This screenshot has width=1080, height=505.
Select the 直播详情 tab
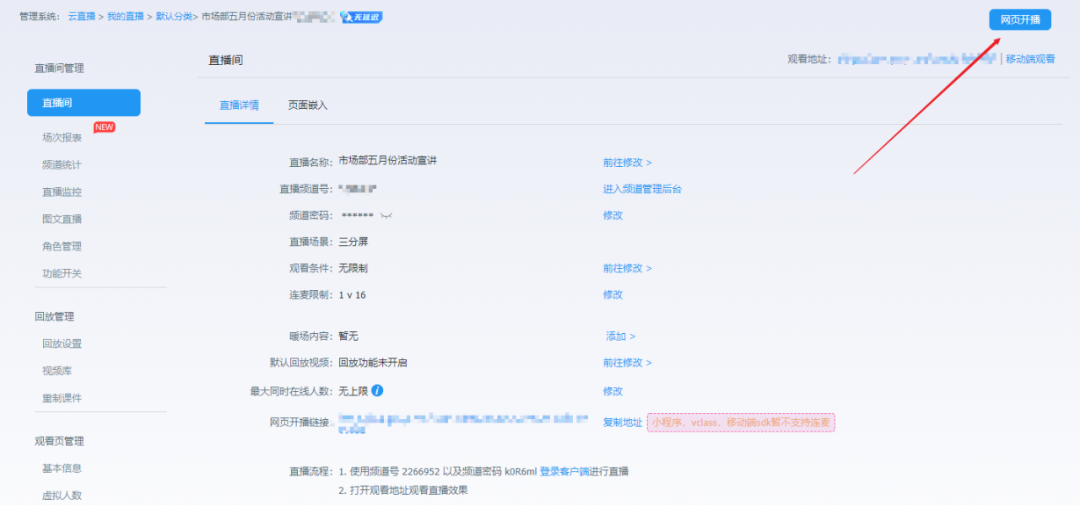239,105
